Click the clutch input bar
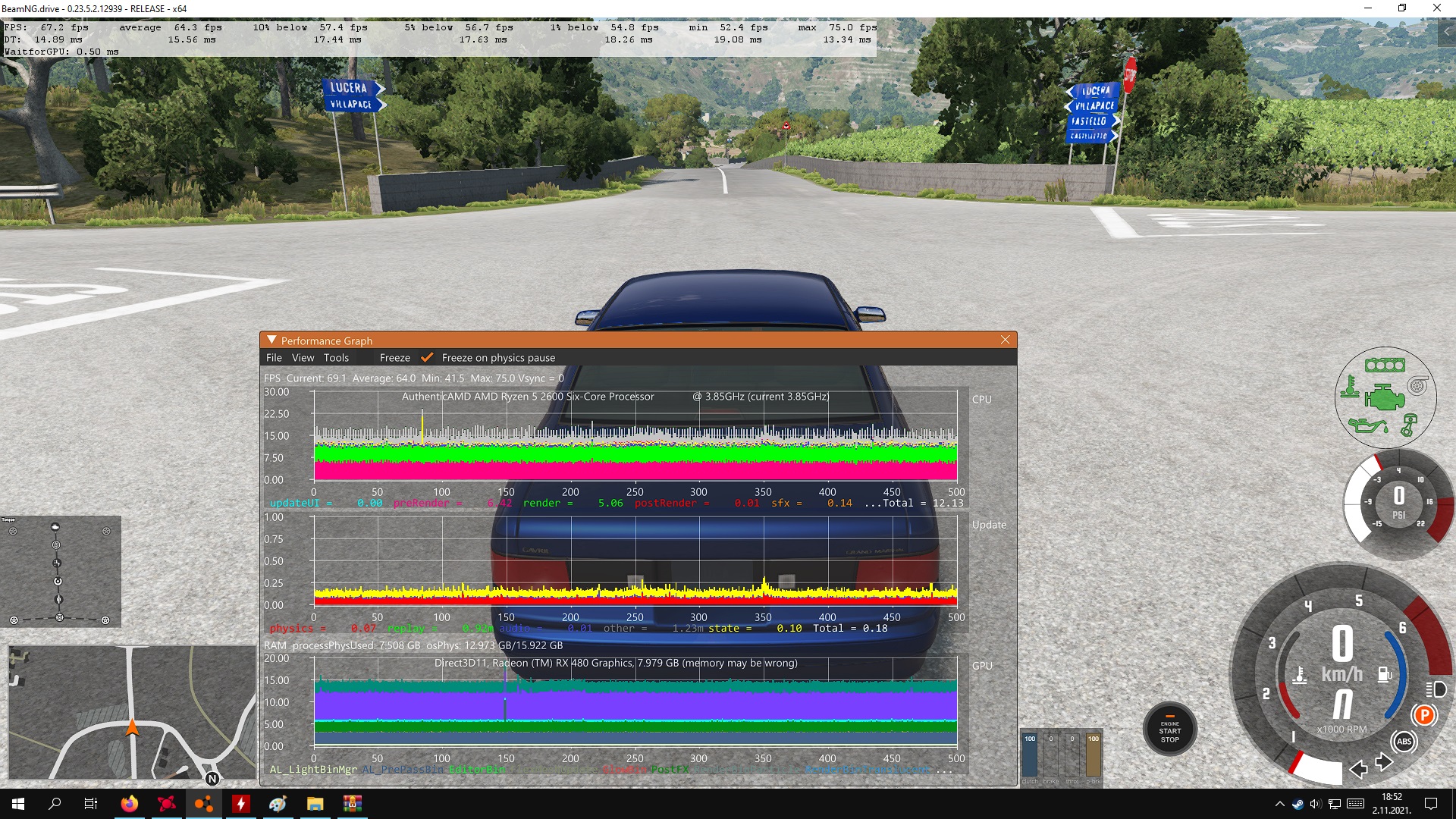This screenshot has width=1456, height=819. [1030, 755]
